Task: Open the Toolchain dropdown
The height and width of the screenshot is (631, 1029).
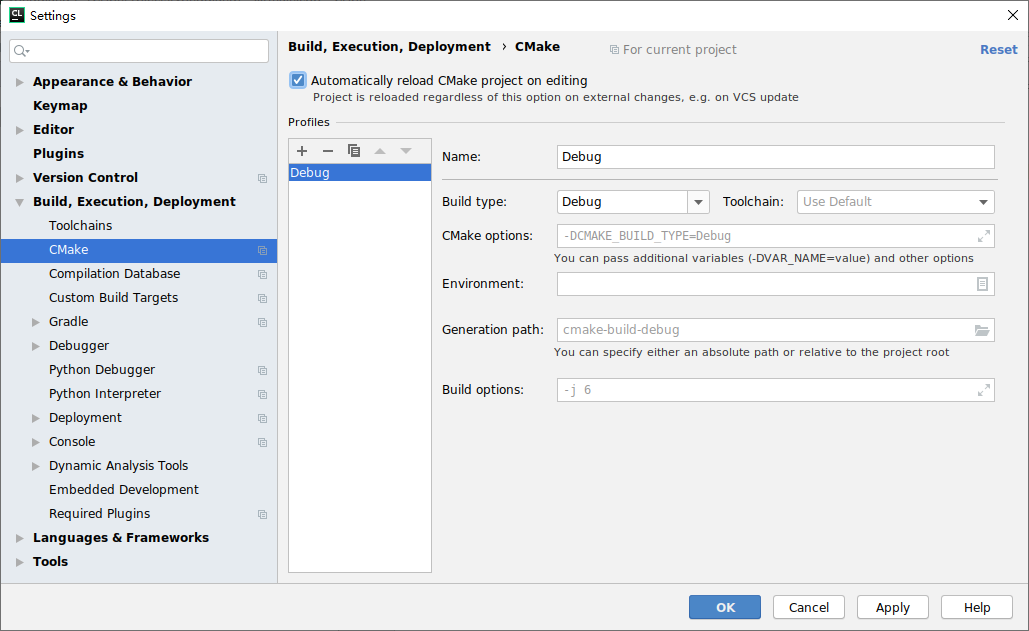Action: 983,201
